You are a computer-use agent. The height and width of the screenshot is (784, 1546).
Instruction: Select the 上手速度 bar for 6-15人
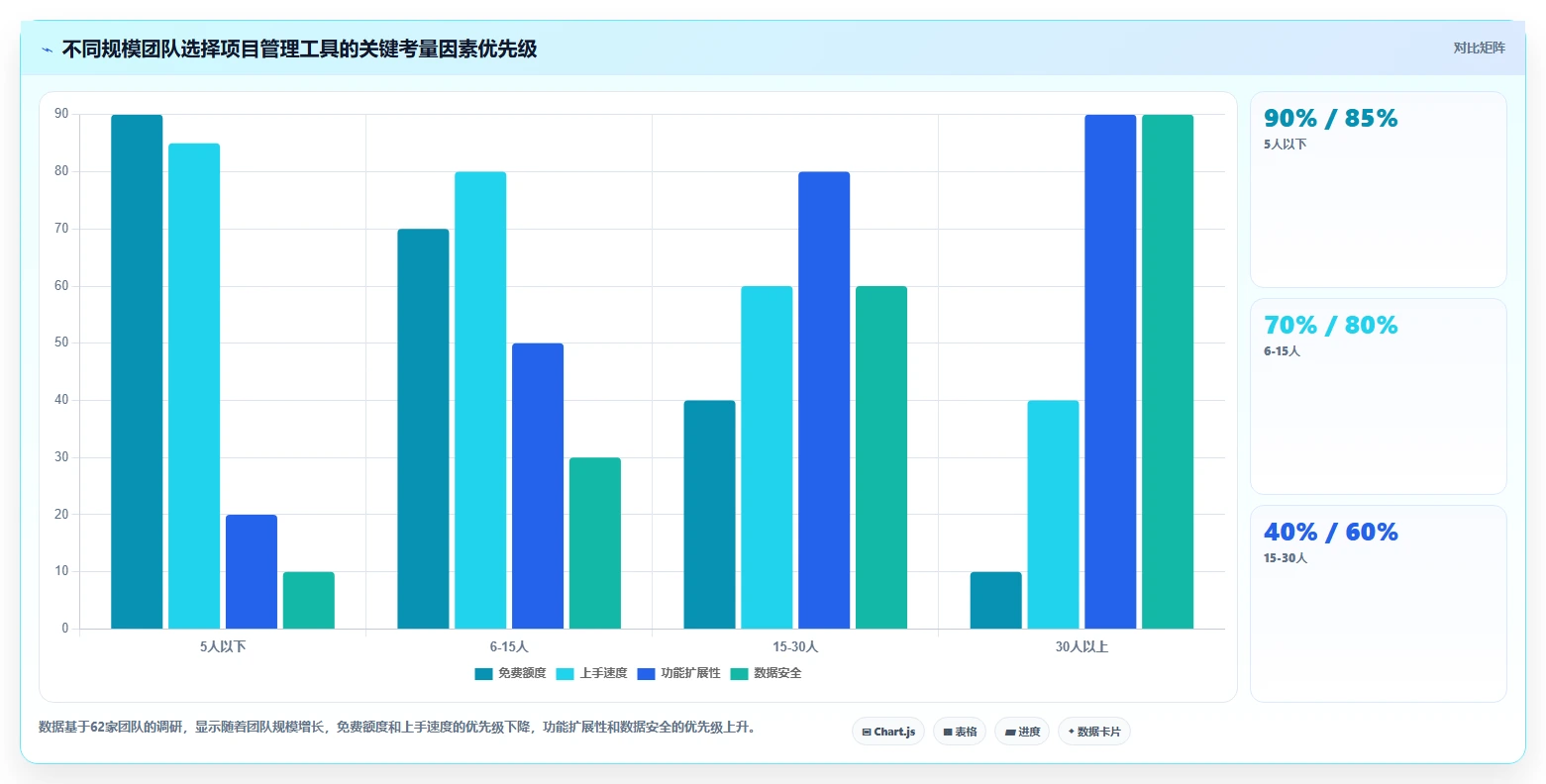(480, 400)
